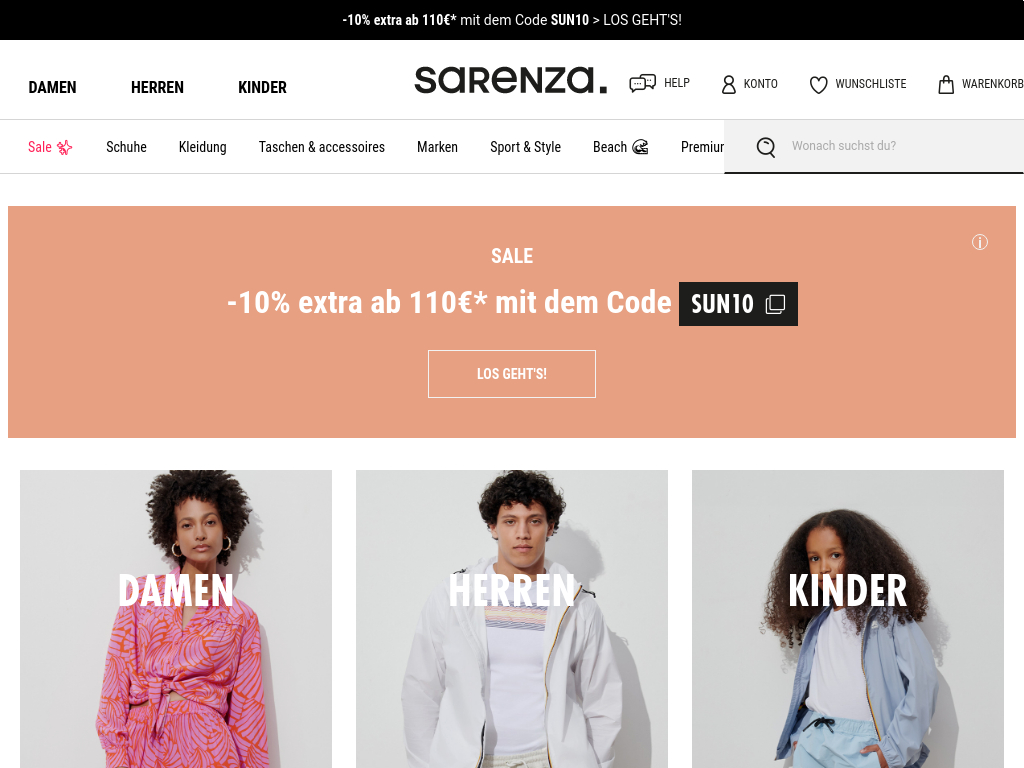Viewport: 1024px width, 768px height.
Task: Click the search magnifier icon
Action: coord(765,147)
